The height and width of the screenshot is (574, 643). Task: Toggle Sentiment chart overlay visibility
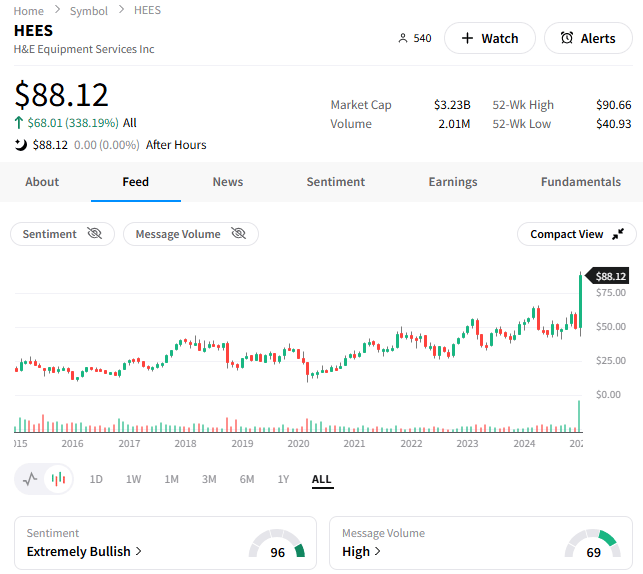pyautogui.click(x=95, y=234)
